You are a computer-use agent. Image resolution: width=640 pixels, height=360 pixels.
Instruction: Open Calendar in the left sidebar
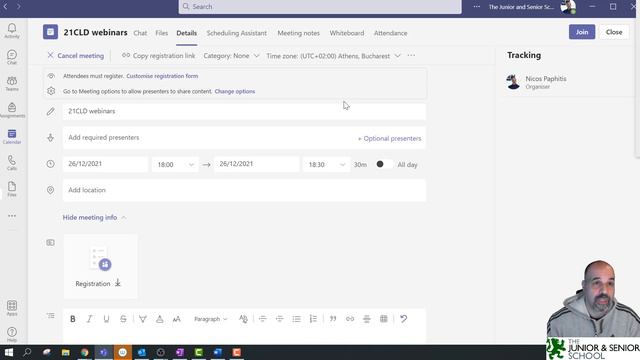12,136
